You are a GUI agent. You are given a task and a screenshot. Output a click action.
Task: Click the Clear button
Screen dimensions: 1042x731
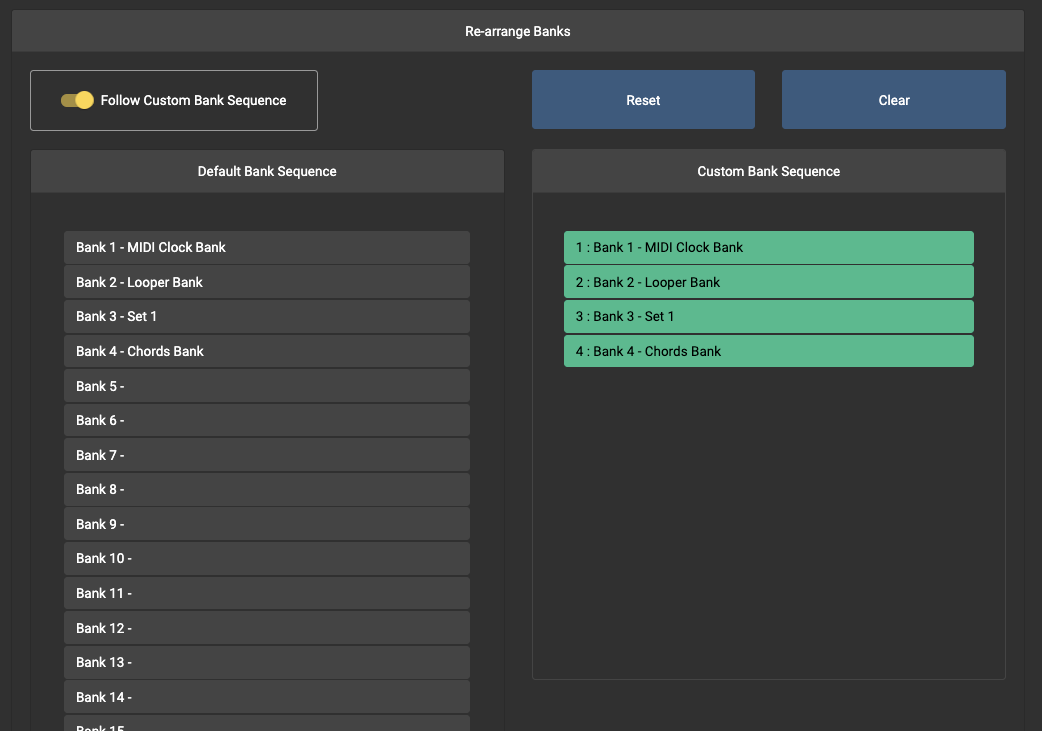tap(893, 100)
